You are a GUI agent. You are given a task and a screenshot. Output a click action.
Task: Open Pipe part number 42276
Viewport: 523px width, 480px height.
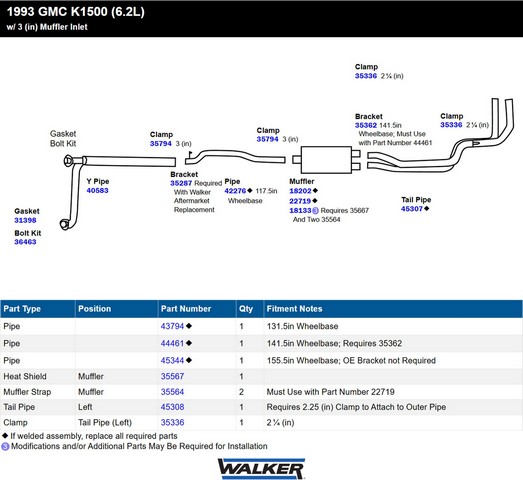point(235,191)
